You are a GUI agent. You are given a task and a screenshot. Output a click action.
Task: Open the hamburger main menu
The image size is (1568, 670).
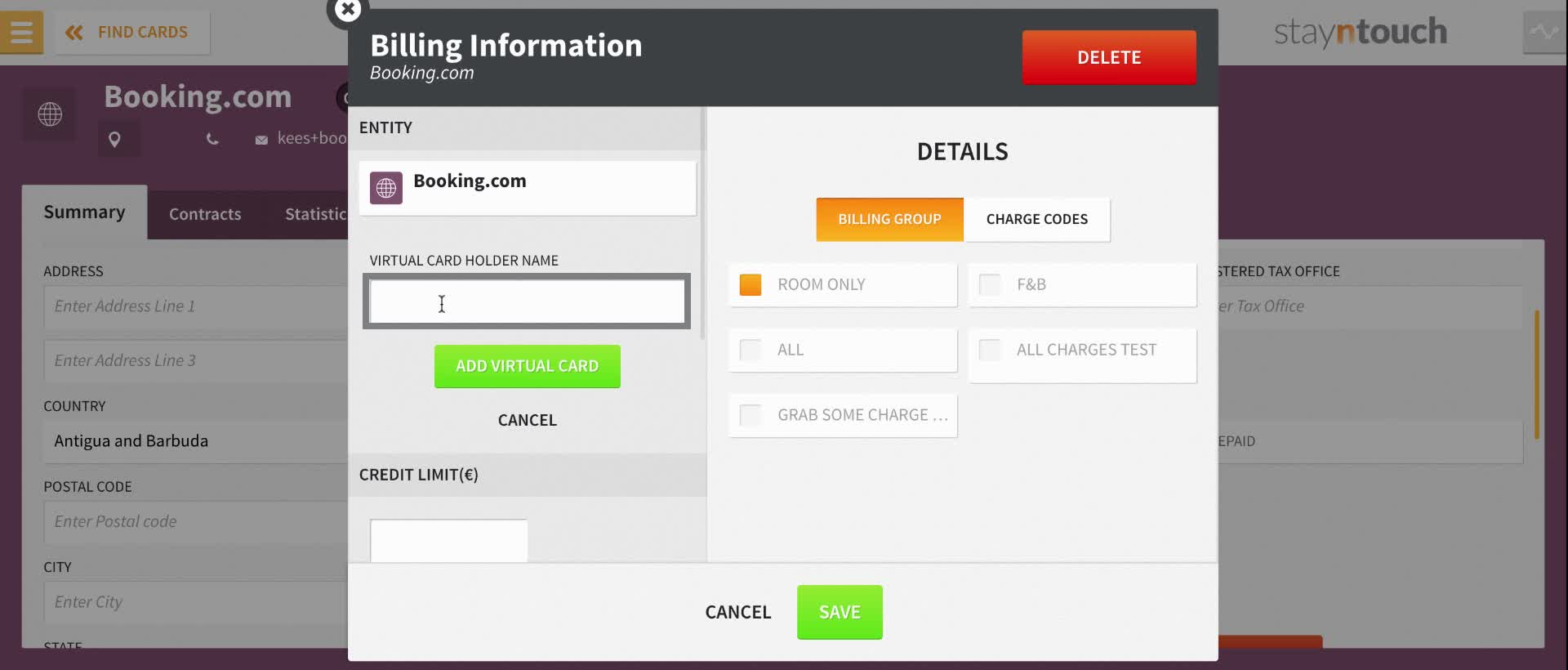(x=21, y=32)
